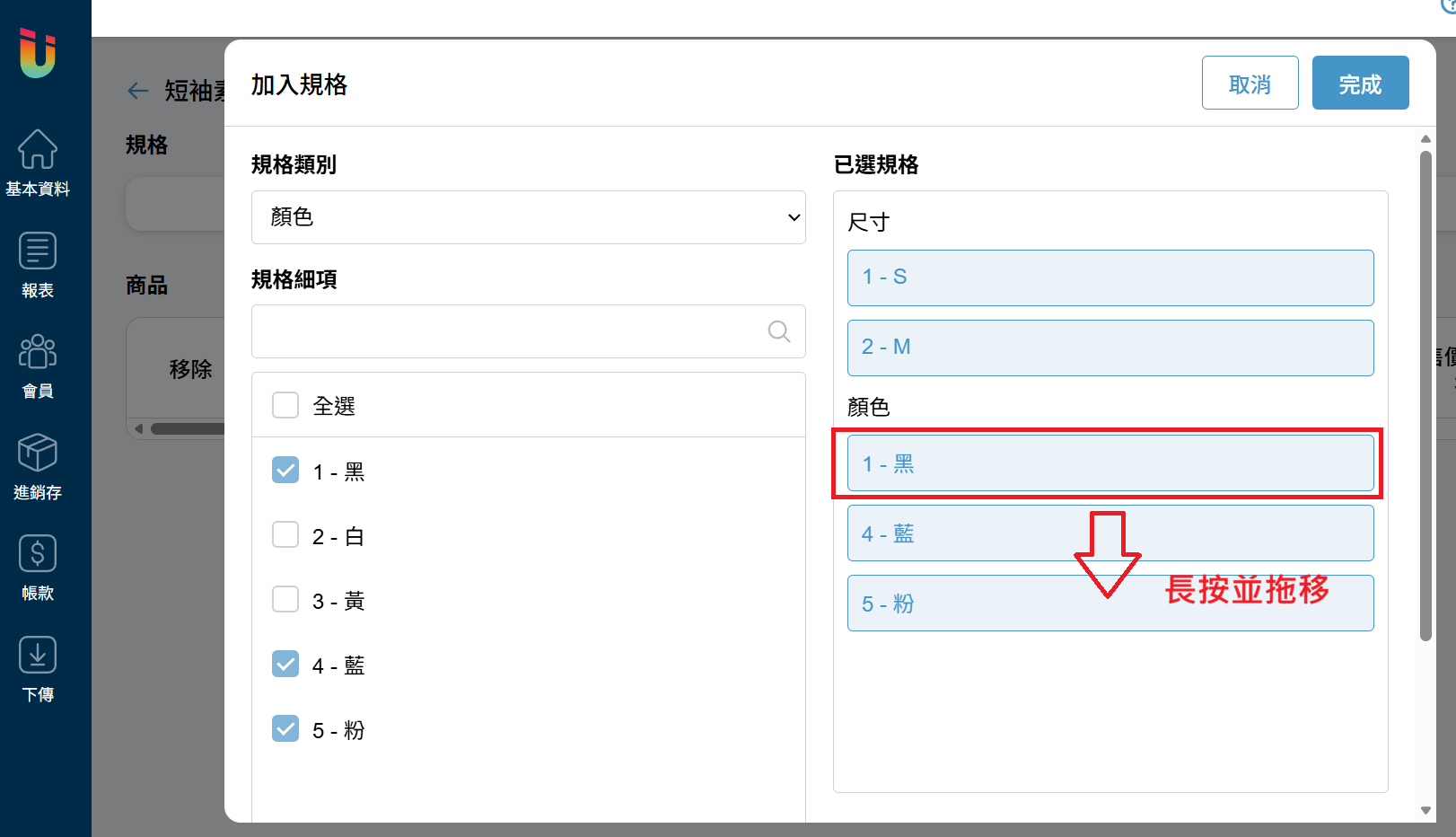Select the 1 - S size item
This screenshot has height=837, width=1456.
pos(1110,278)
